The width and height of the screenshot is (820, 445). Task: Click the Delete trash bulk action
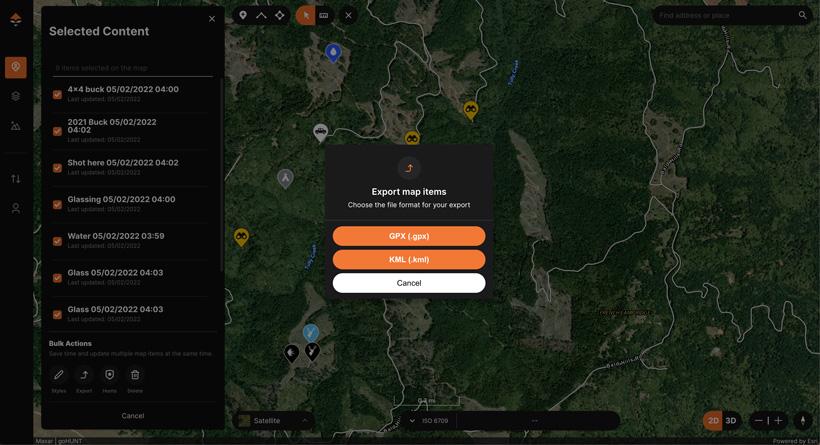click(135, 375)
